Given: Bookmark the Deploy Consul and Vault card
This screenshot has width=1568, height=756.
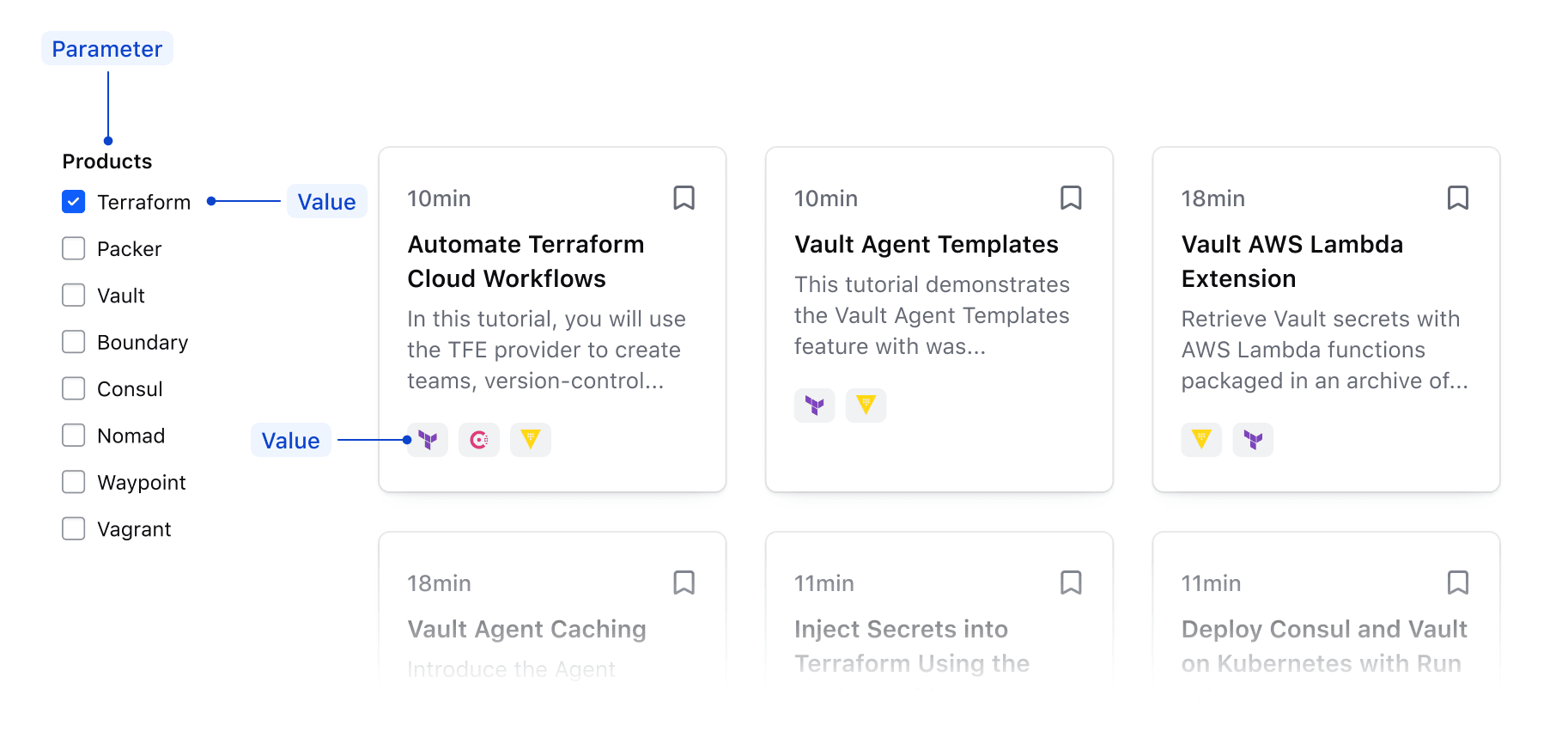Looking at the screenshot, I should pyautogui.click(x=1457, y=583).
